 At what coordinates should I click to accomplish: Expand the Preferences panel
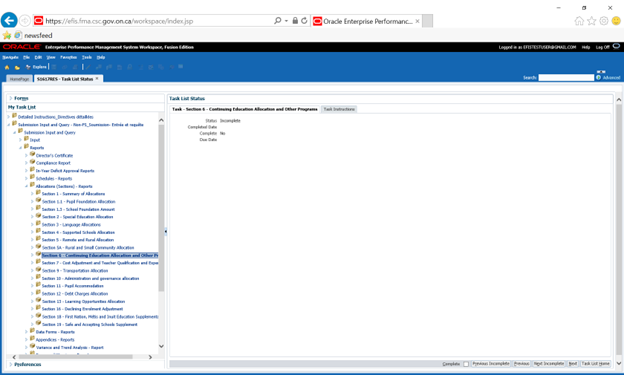point(11,364)
